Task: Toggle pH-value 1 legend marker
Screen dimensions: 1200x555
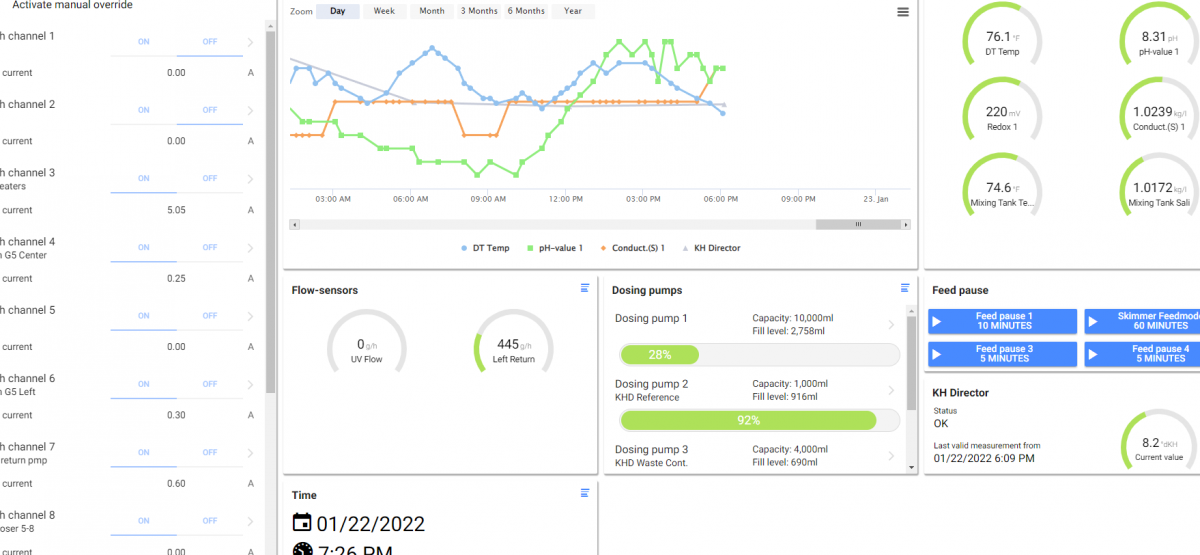Action: click(530, 248)
